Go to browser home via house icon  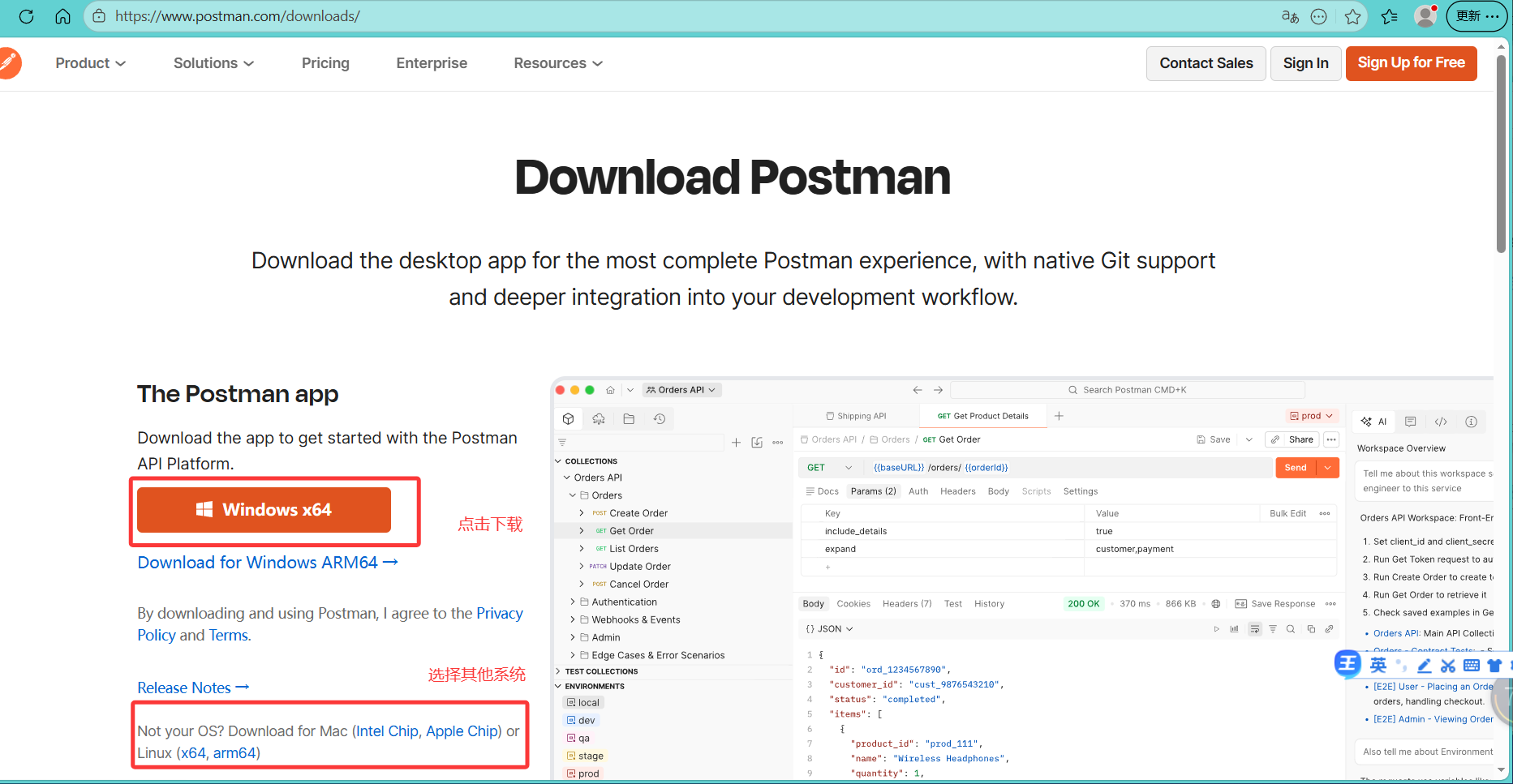[62, 16]
